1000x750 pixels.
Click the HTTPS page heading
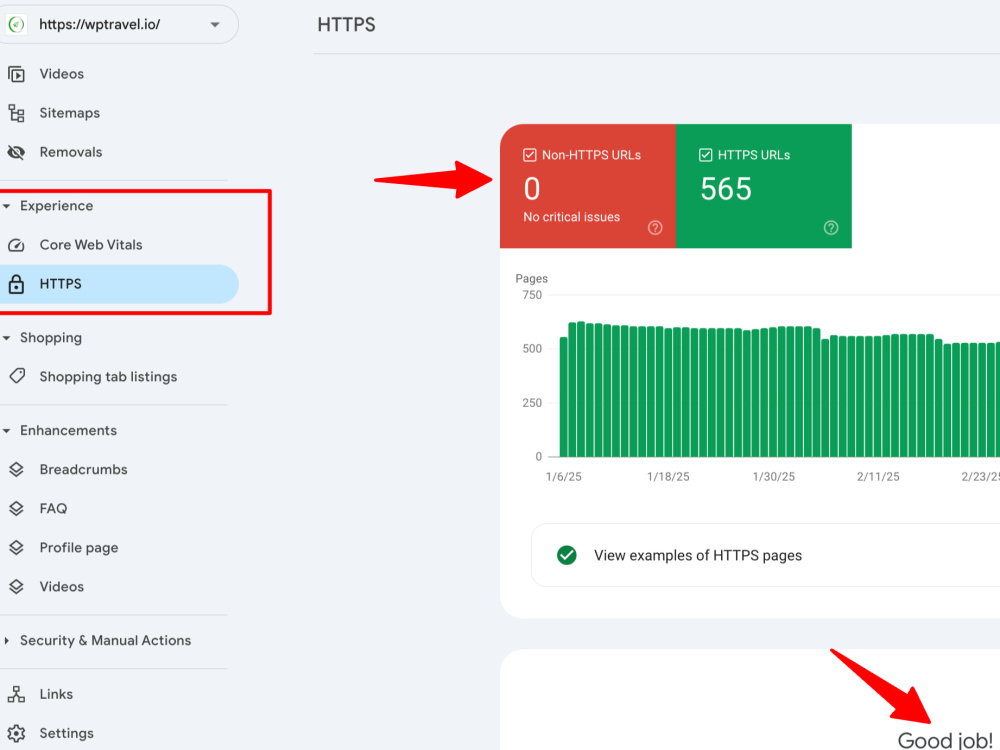[346, 25]
